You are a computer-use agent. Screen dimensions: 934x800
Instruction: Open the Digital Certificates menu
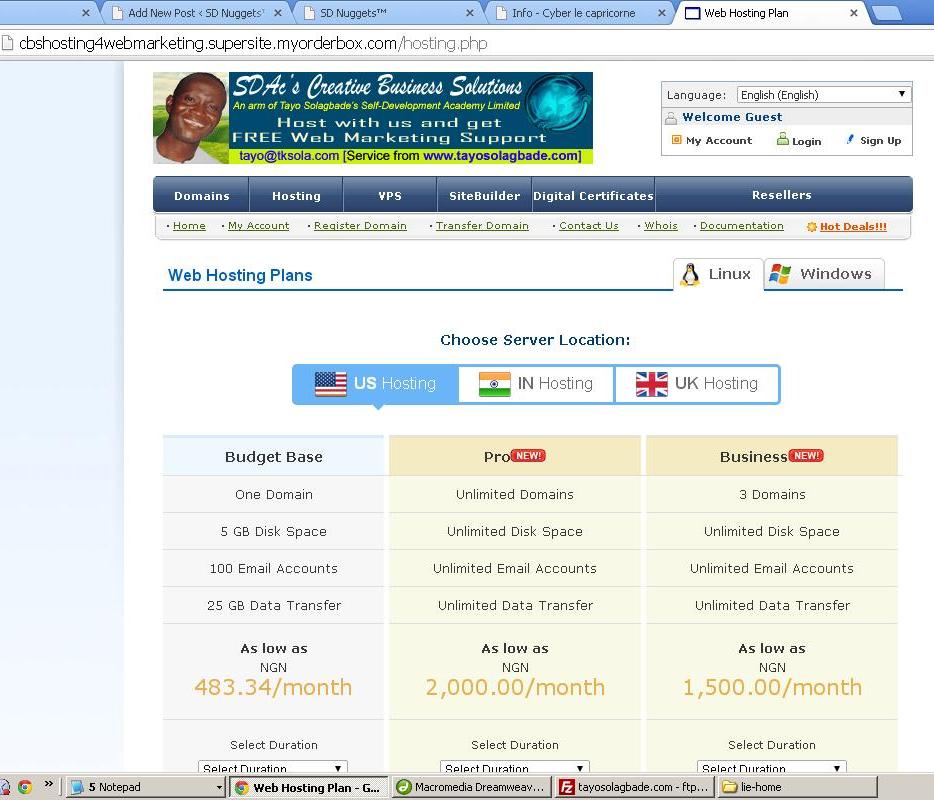[593, 195]
